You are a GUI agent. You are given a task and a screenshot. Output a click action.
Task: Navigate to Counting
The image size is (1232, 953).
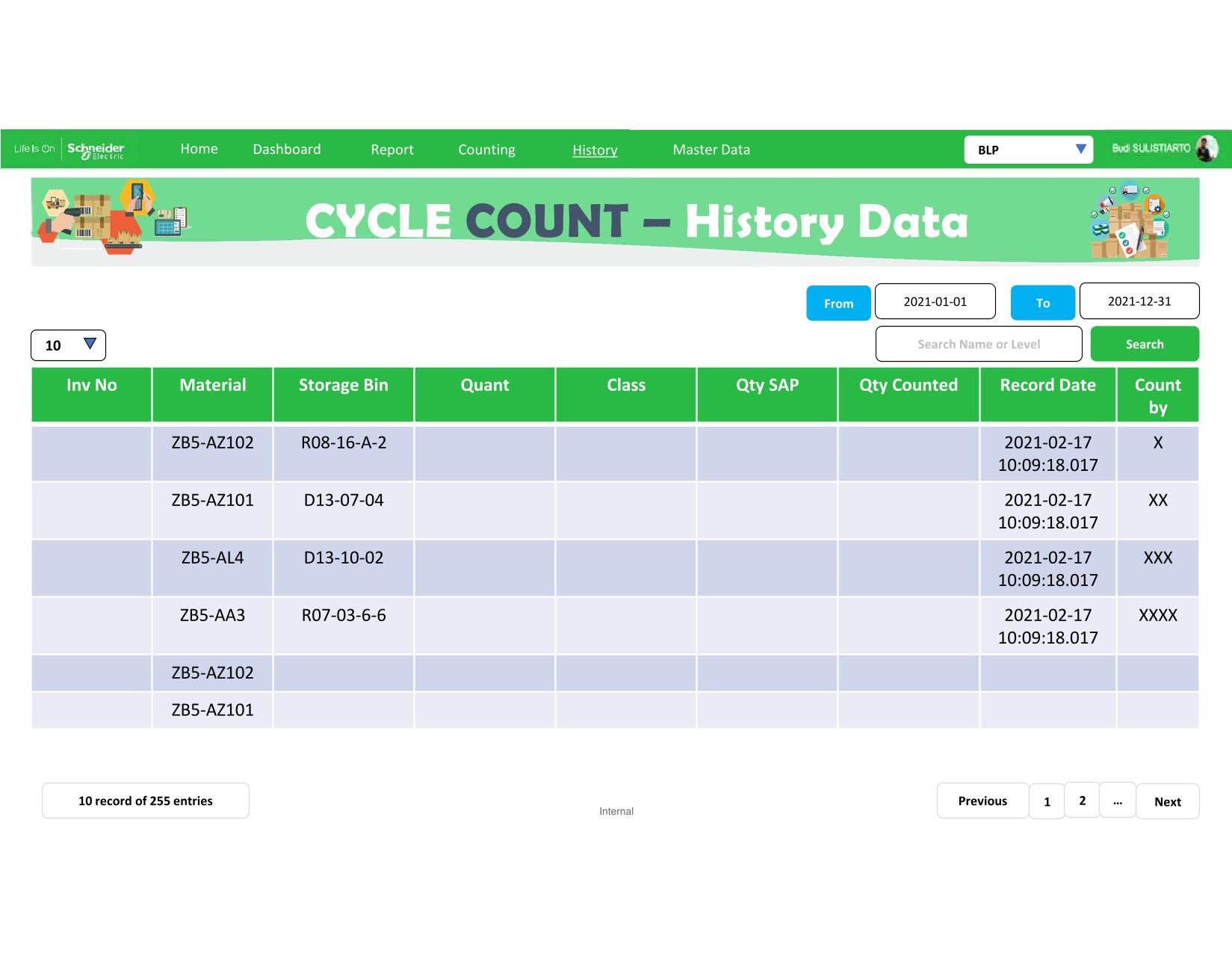click(486, 149)
